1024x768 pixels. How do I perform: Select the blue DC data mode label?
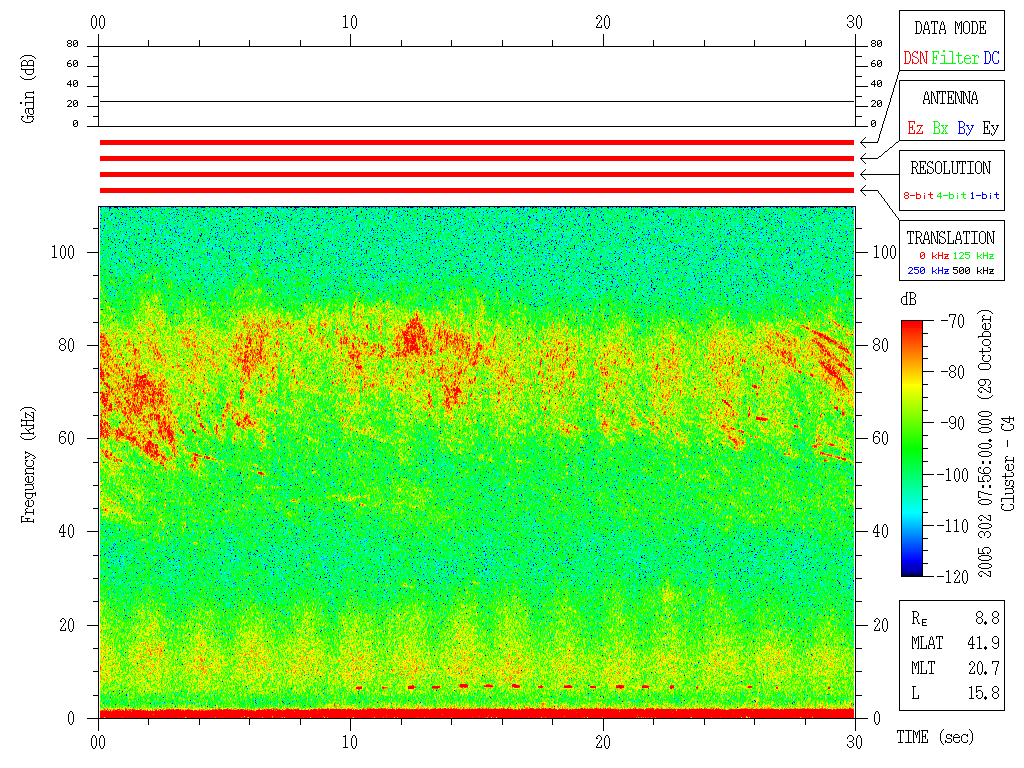pos(991,59)
